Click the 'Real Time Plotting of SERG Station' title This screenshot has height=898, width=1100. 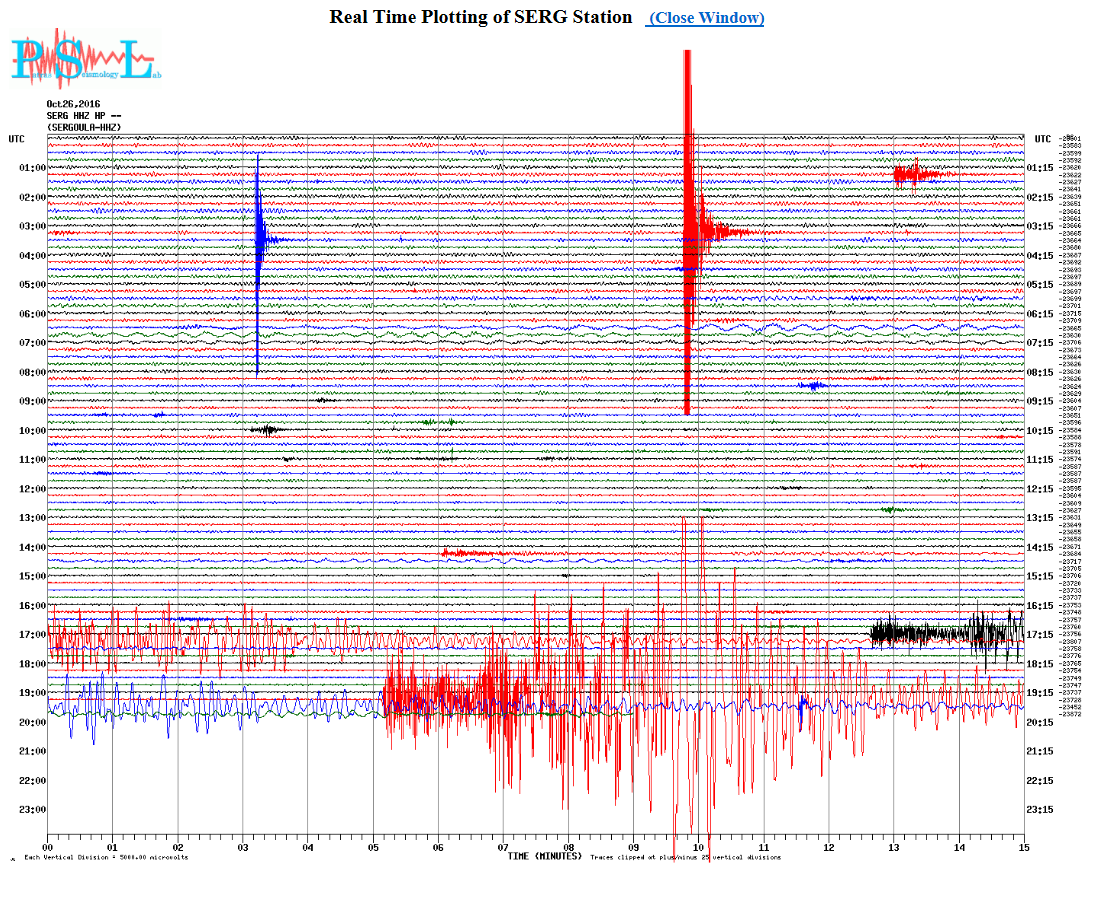pos(481,17)
